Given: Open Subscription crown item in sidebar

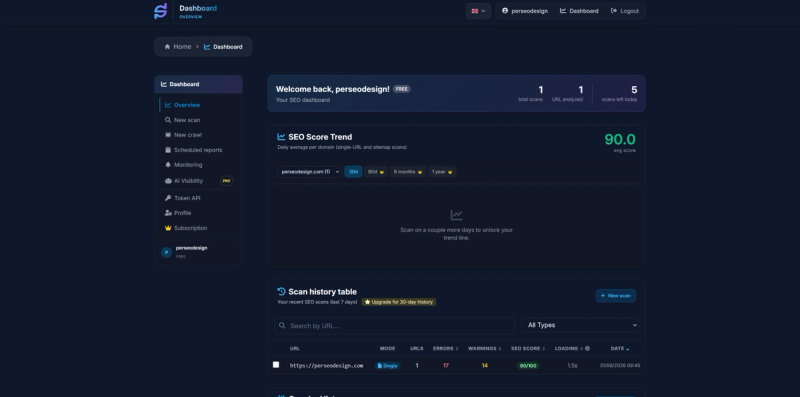Looking at the screenshot, I should coord(186,228).
